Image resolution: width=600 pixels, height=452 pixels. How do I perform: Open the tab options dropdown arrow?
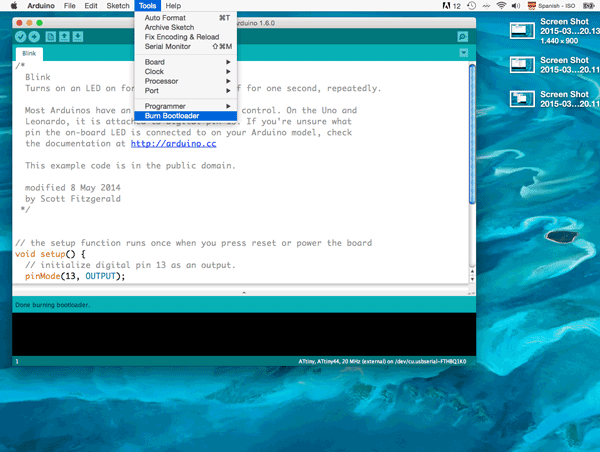coord(463,53)
